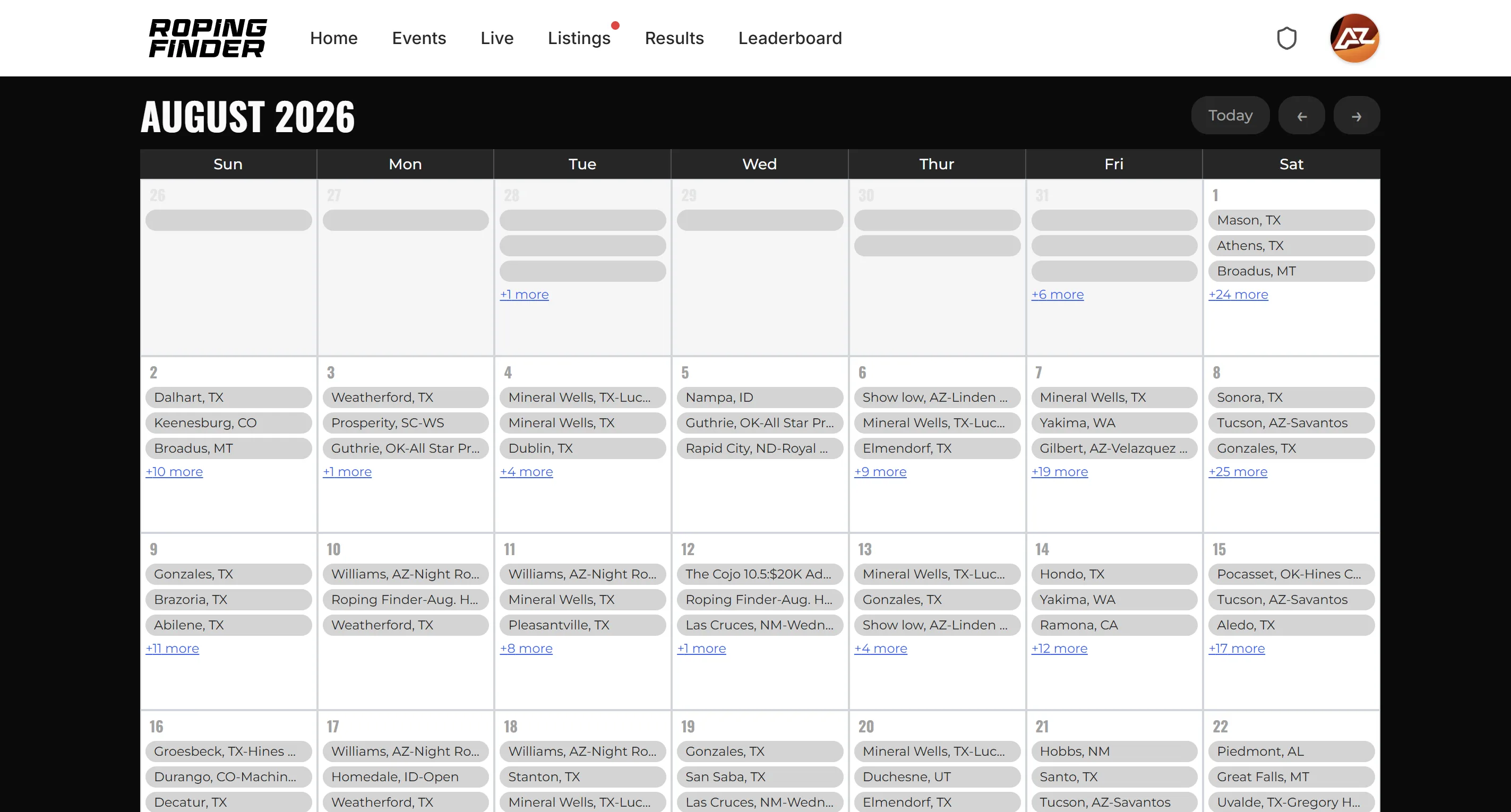Open the Piedmont, AL event
The height and width of the screenshot is (812, 1511).
click(1291, 751)
